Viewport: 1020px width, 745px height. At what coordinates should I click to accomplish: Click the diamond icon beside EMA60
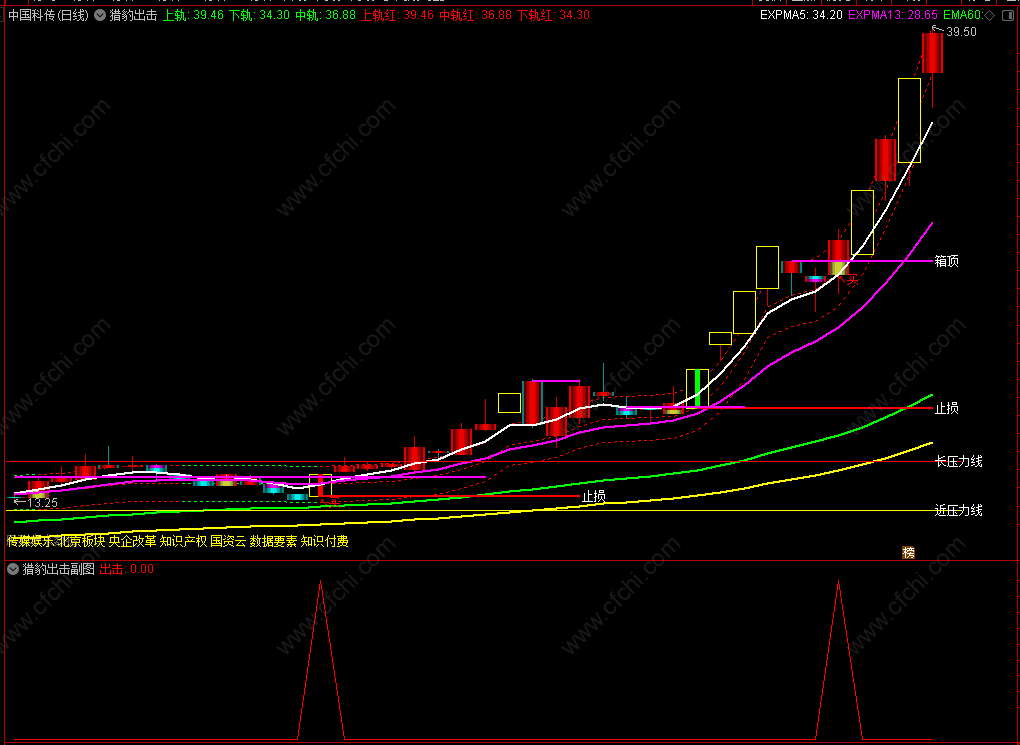[989, 15]
